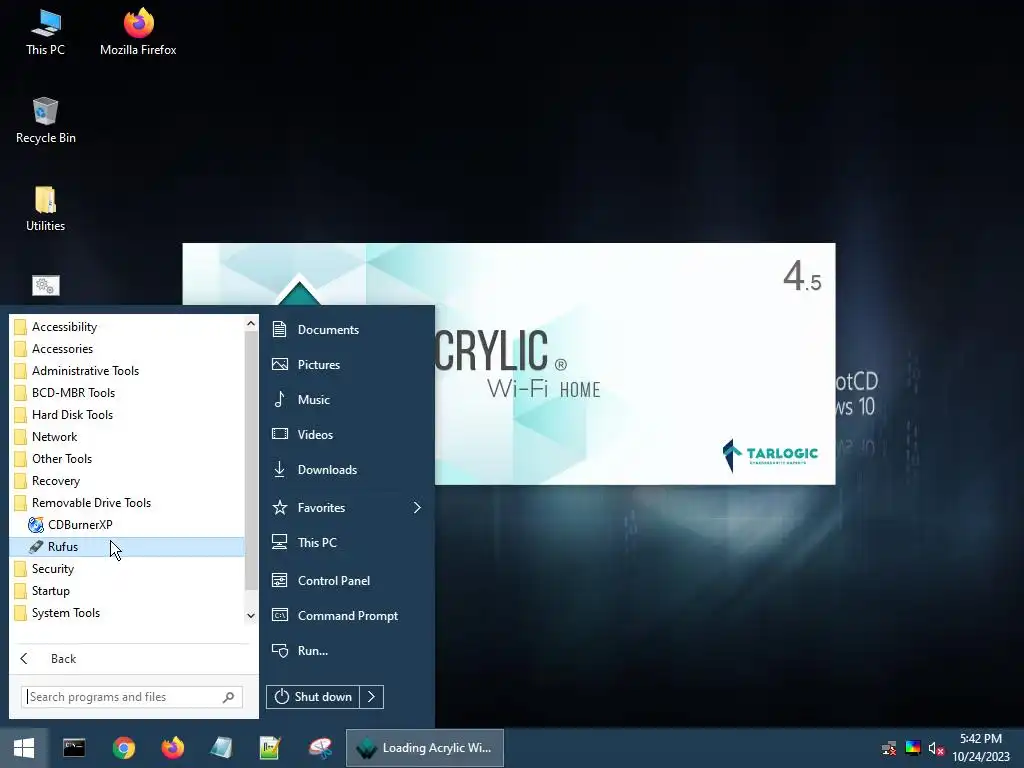This screenshot has height=768, width=1024.
Task: Click the colorful display tray icon
Action: tap(913, 748)
